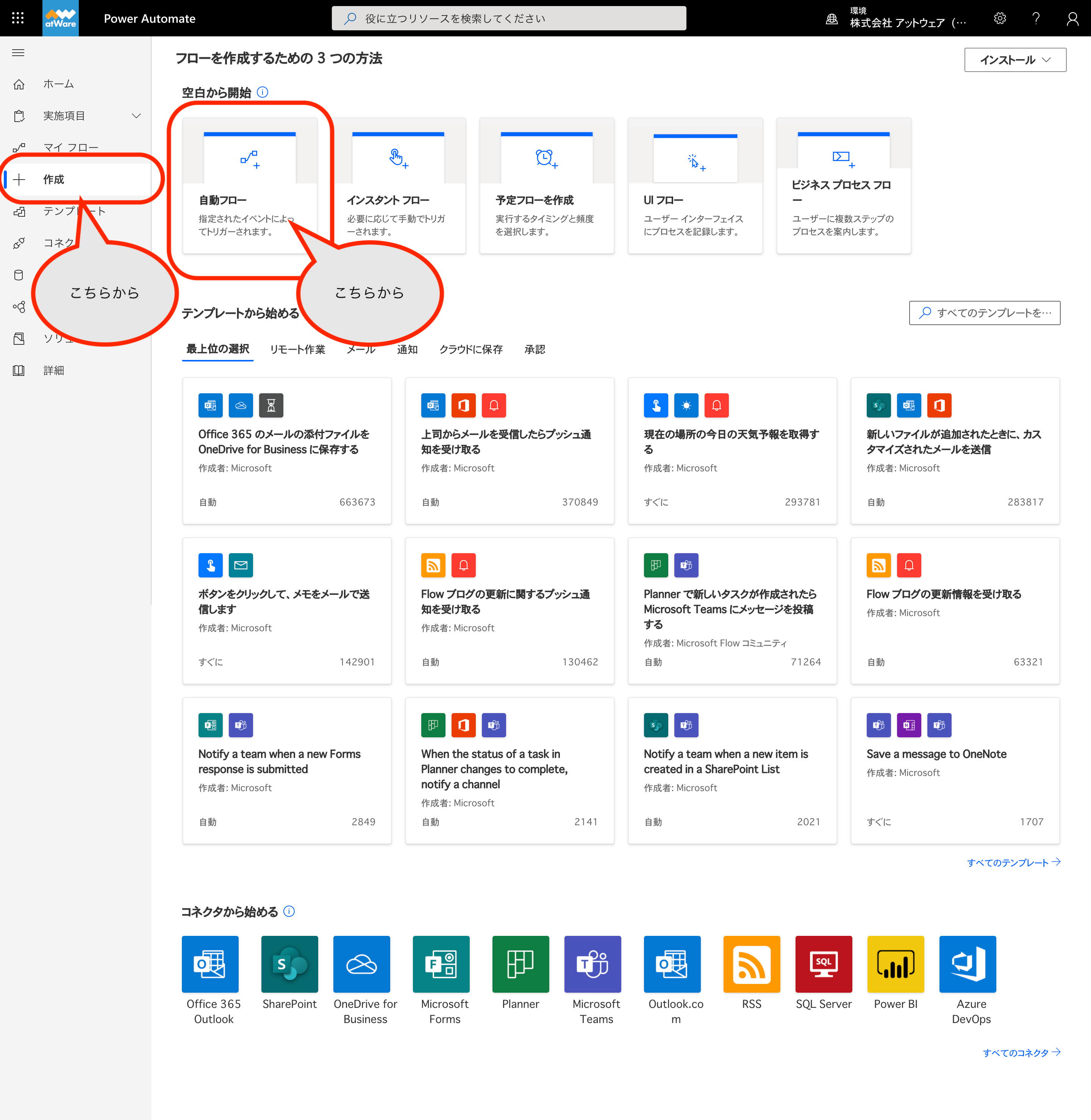Collapse the sidebar hamburger menu
This screenshot has height=1120, width=1091.
(x=18, y=53)
